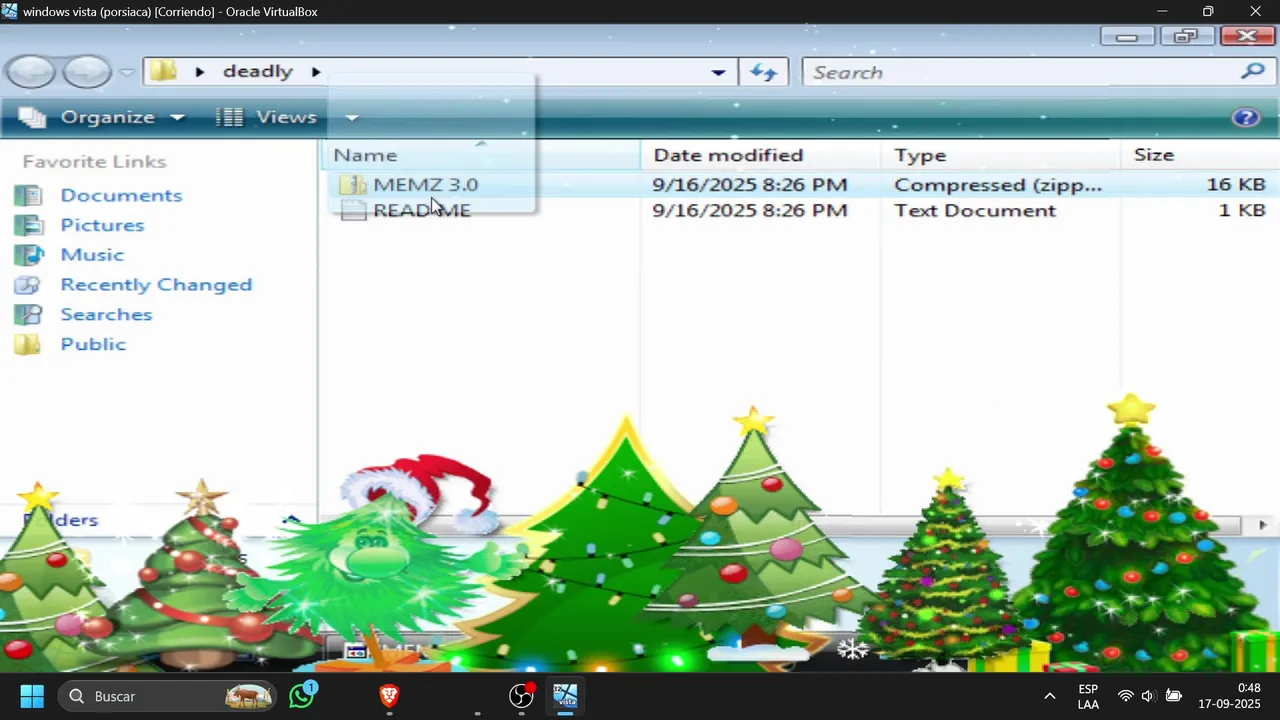Open the clock showing 0:48

[1229, 696]
